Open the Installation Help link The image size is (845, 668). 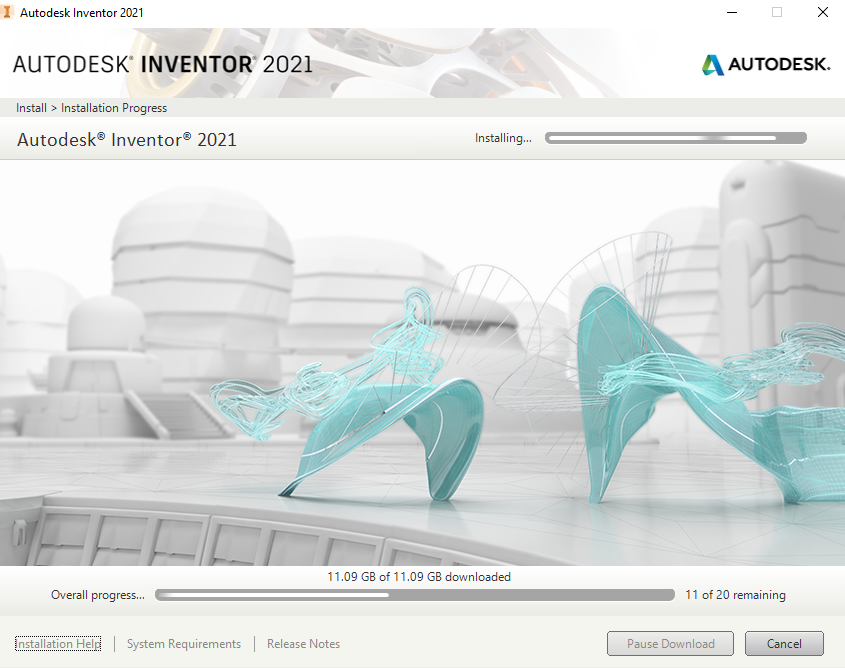tap(57, 643)
